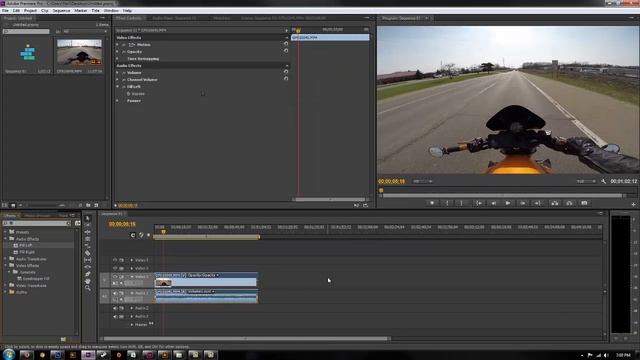Step back one frame in Program monitor
Image resolution: width=640 pixels, height=360 pixels.
tap(493, 203)
